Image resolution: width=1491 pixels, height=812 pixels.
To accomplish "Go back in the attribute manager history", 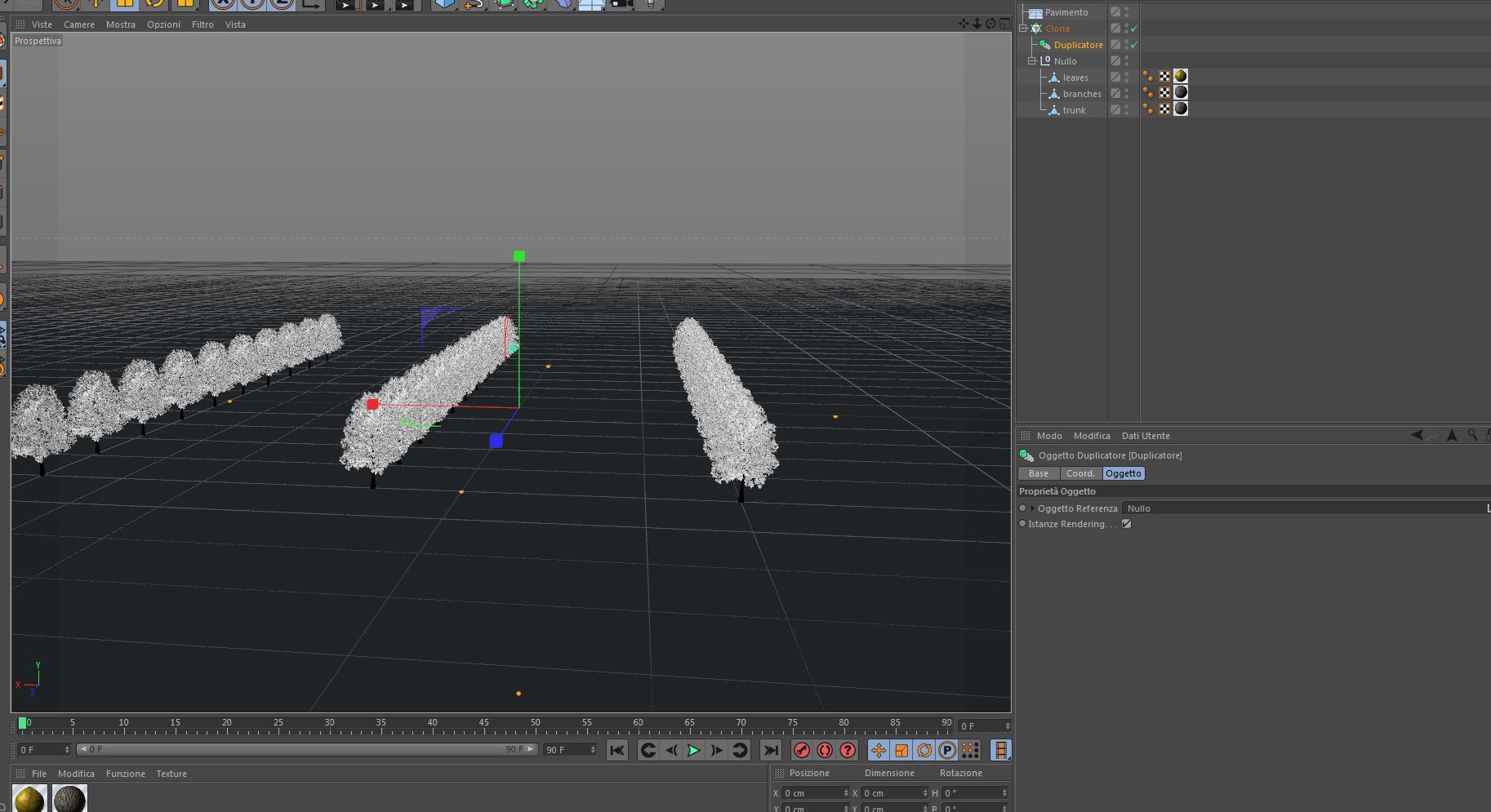I will click(1417, 435).
